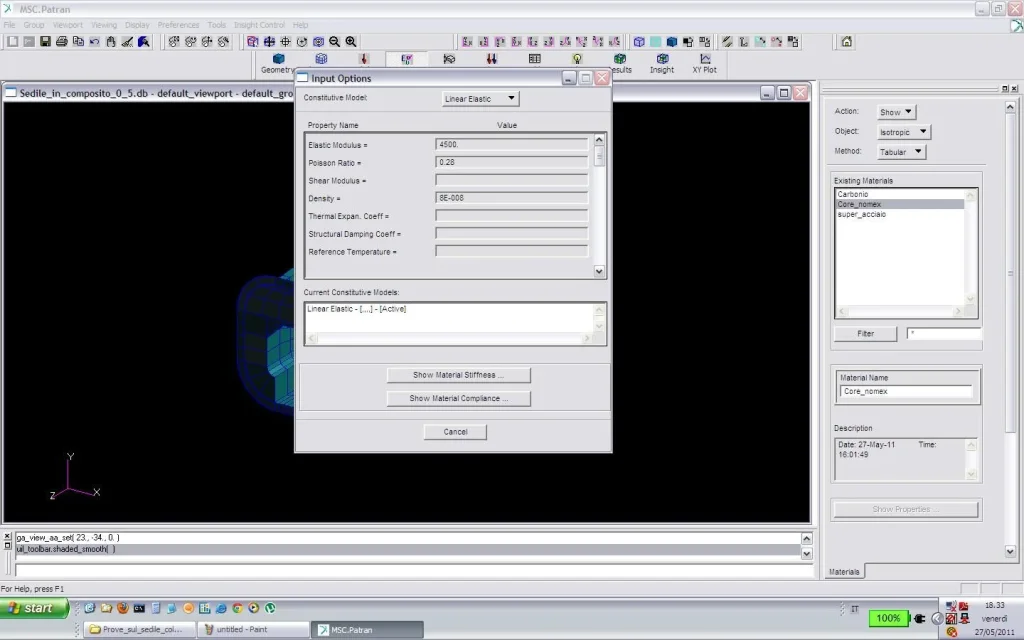This screenshot has height=640, width=1024.
Task: Click the Home icon in toolbar
Action: click(x=846, y=42)
